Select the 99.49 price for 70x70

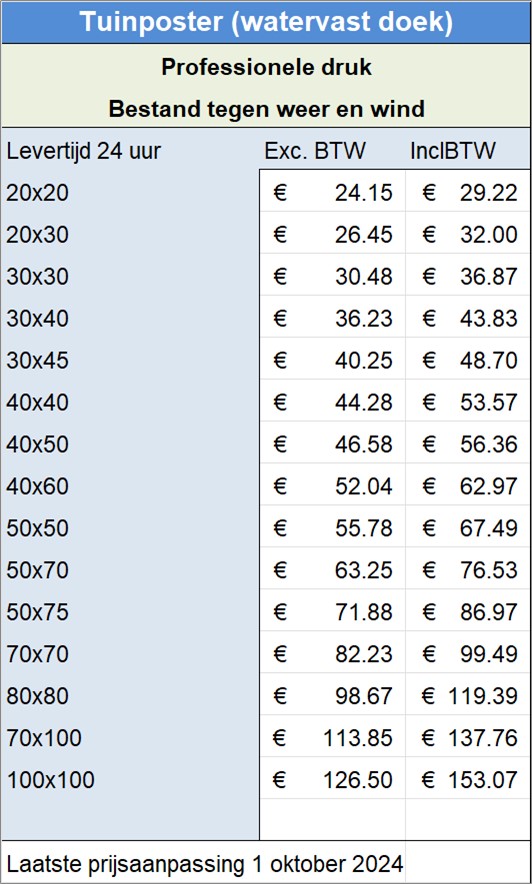[468, 654]
